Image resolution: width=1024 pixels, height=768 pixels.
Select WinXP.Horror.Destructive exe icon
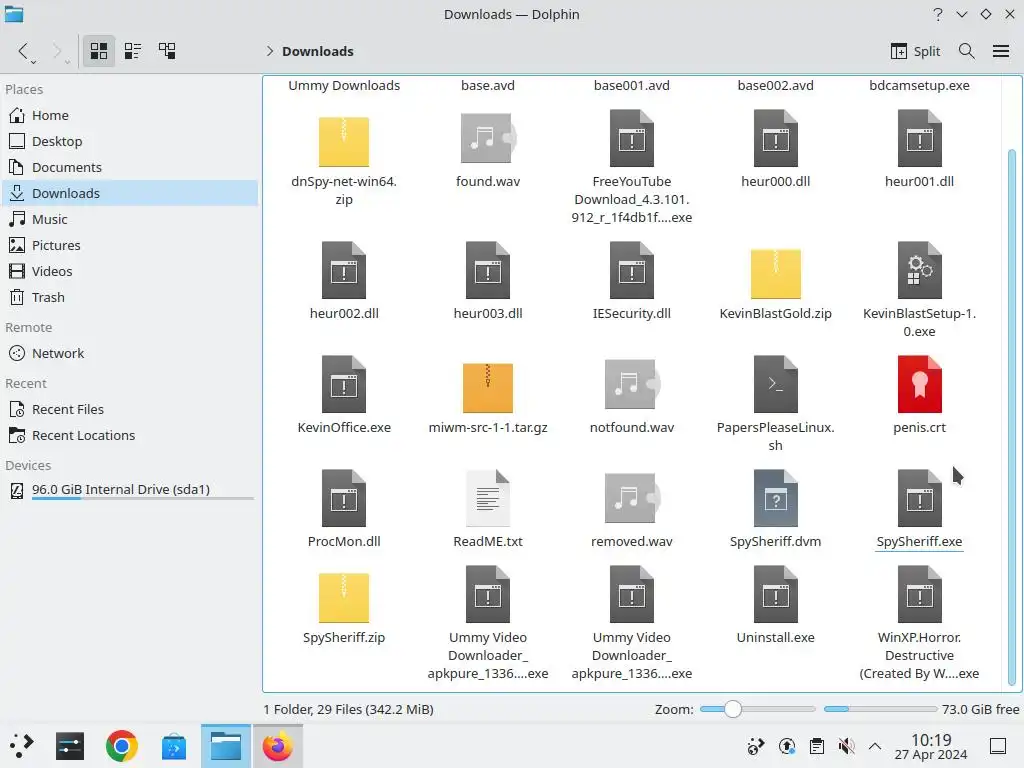pos(919,594)
